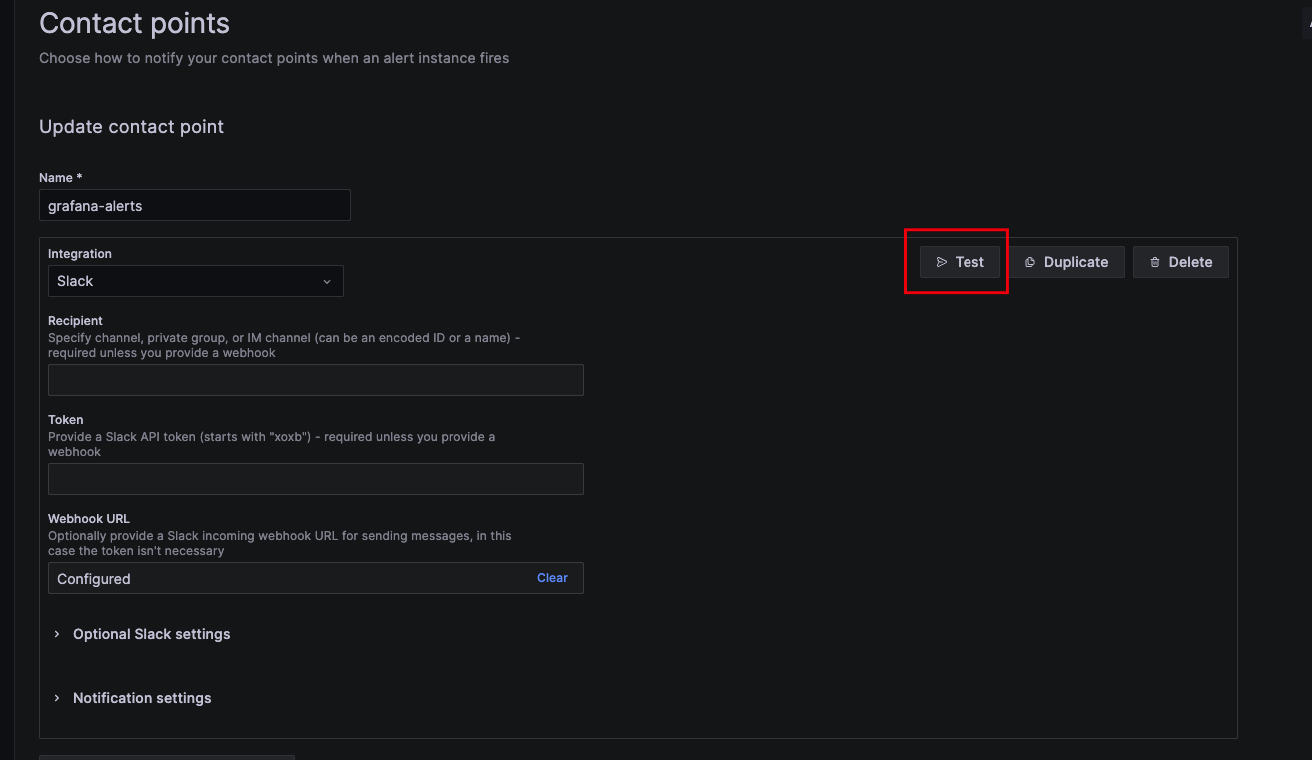The width and height of the screenshot is (1312, 760).
Task: Click the chevron arrow in Integration dropdown
Action: point(326,282)
